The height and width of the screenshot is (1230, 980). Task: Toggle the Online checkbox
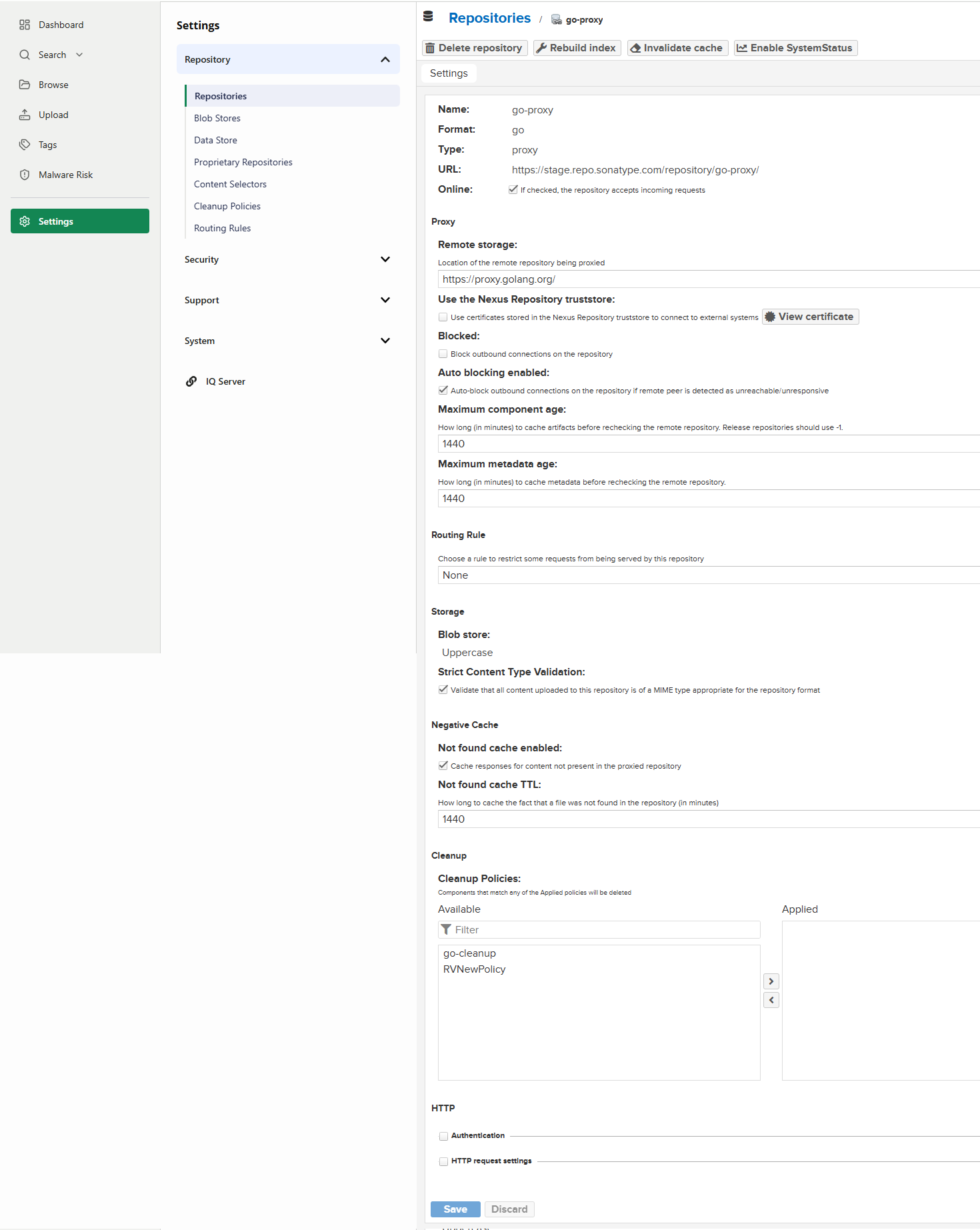[513, 190]
